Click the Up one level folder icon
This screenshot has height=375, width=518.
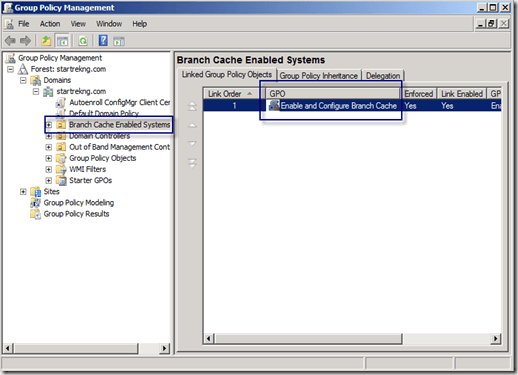(46, 41)
